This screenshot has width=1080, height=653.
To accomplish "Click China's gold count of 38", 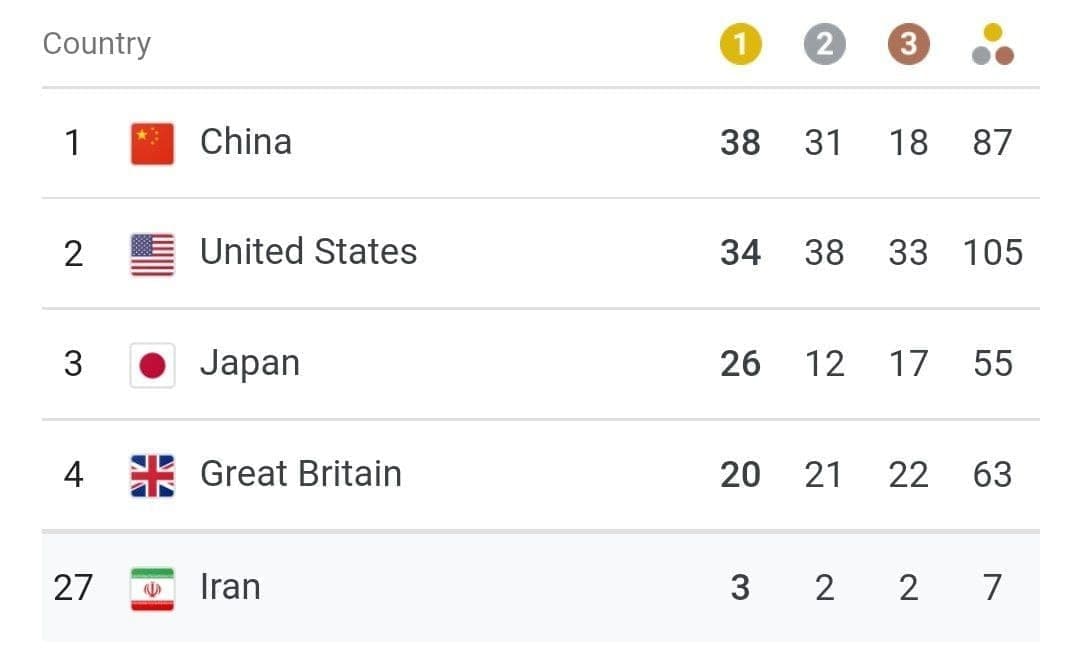I will pos(740,143).
